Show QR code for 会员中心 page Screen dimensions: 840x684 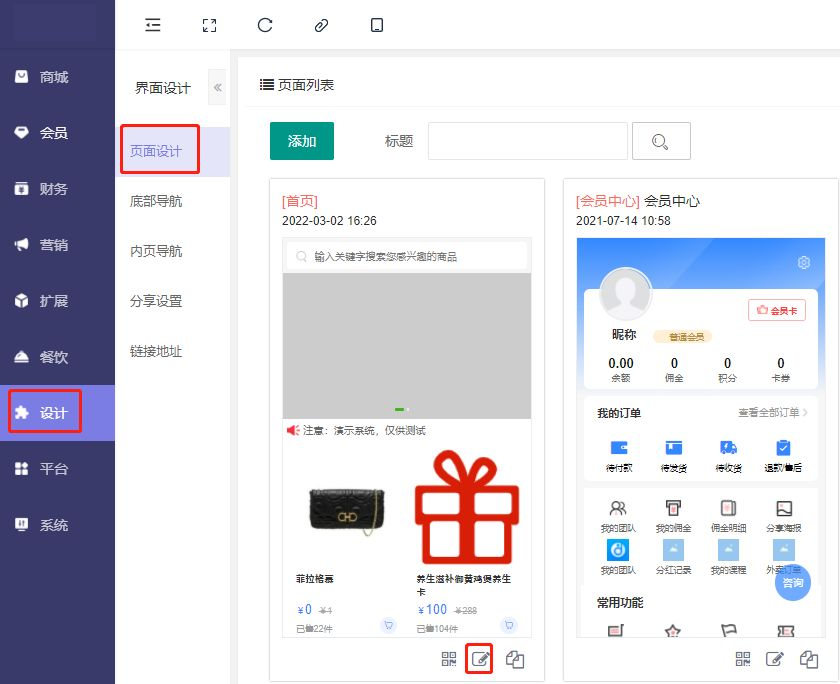click(x=743, y=659)
